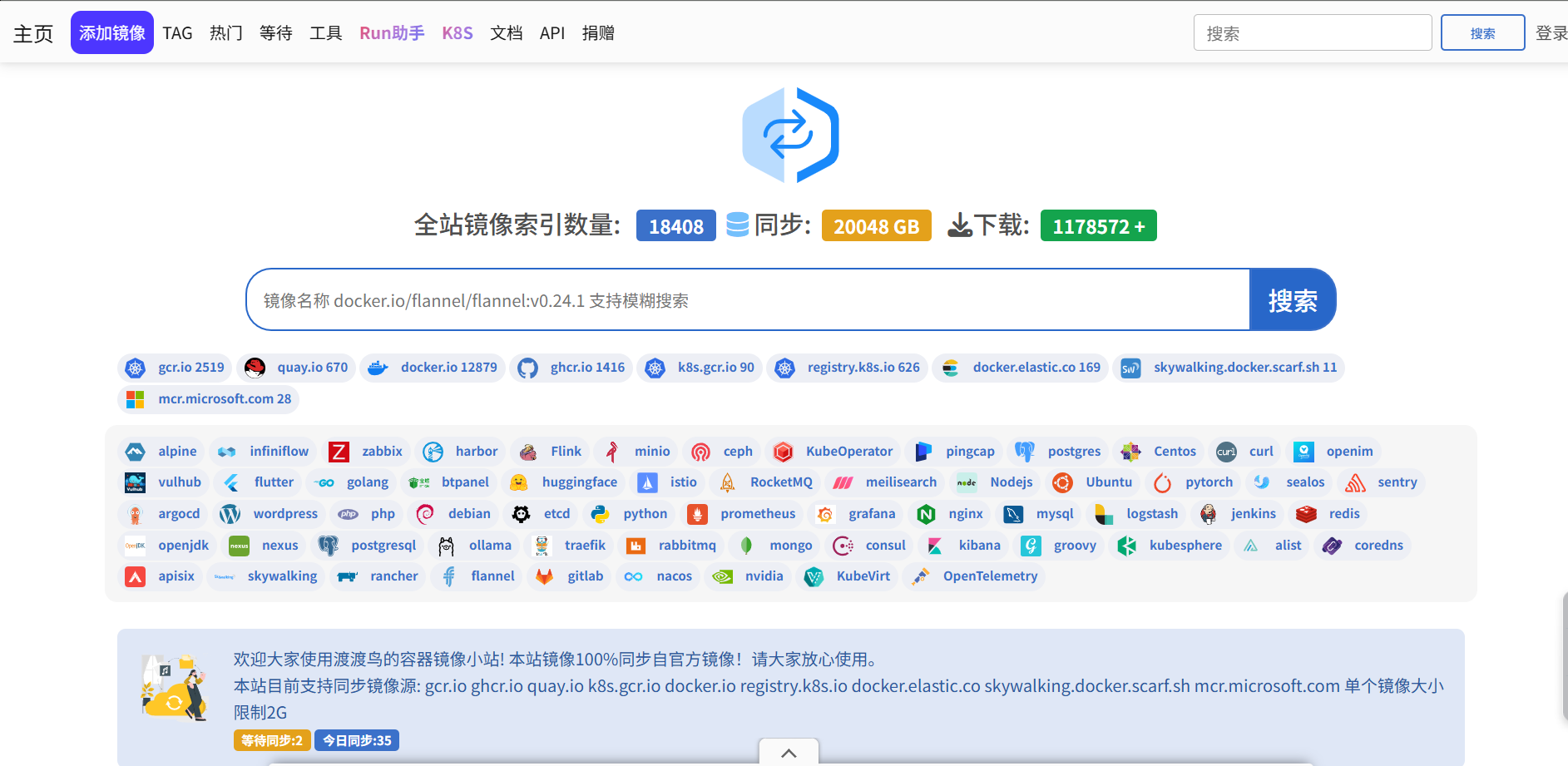Focus the navbar 搜索 input field

[1313, 32]
